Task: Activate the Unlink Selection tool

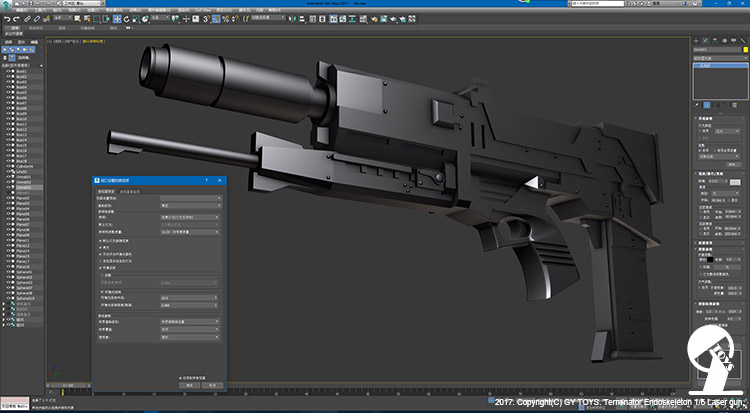Action: (x=37, y=19)
